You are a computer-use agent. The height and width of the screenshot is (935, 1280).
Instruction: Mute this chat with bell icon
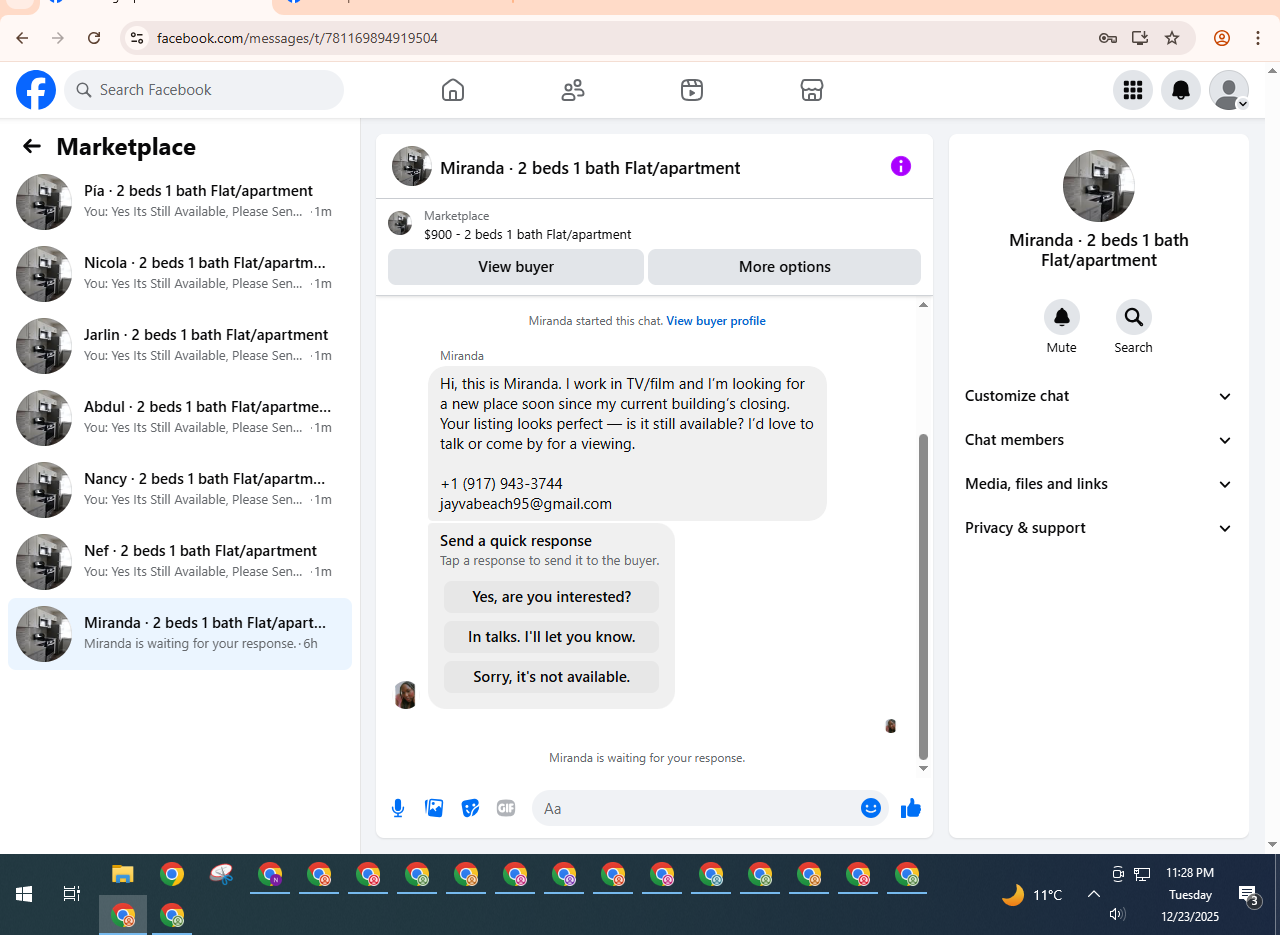pyautogui.click(x=1062, y=317)
